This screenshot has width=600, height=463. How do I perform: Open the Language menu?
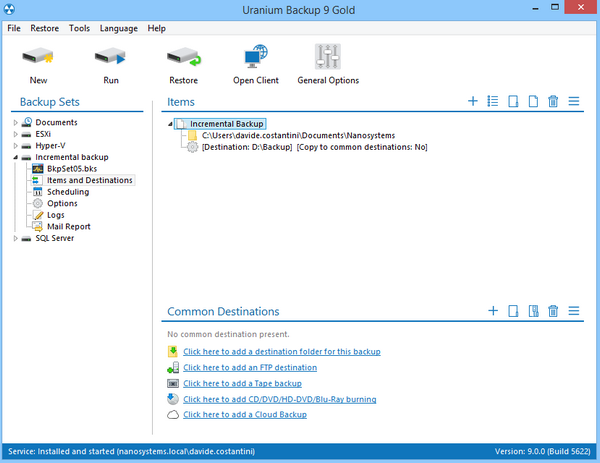(119, 28)
